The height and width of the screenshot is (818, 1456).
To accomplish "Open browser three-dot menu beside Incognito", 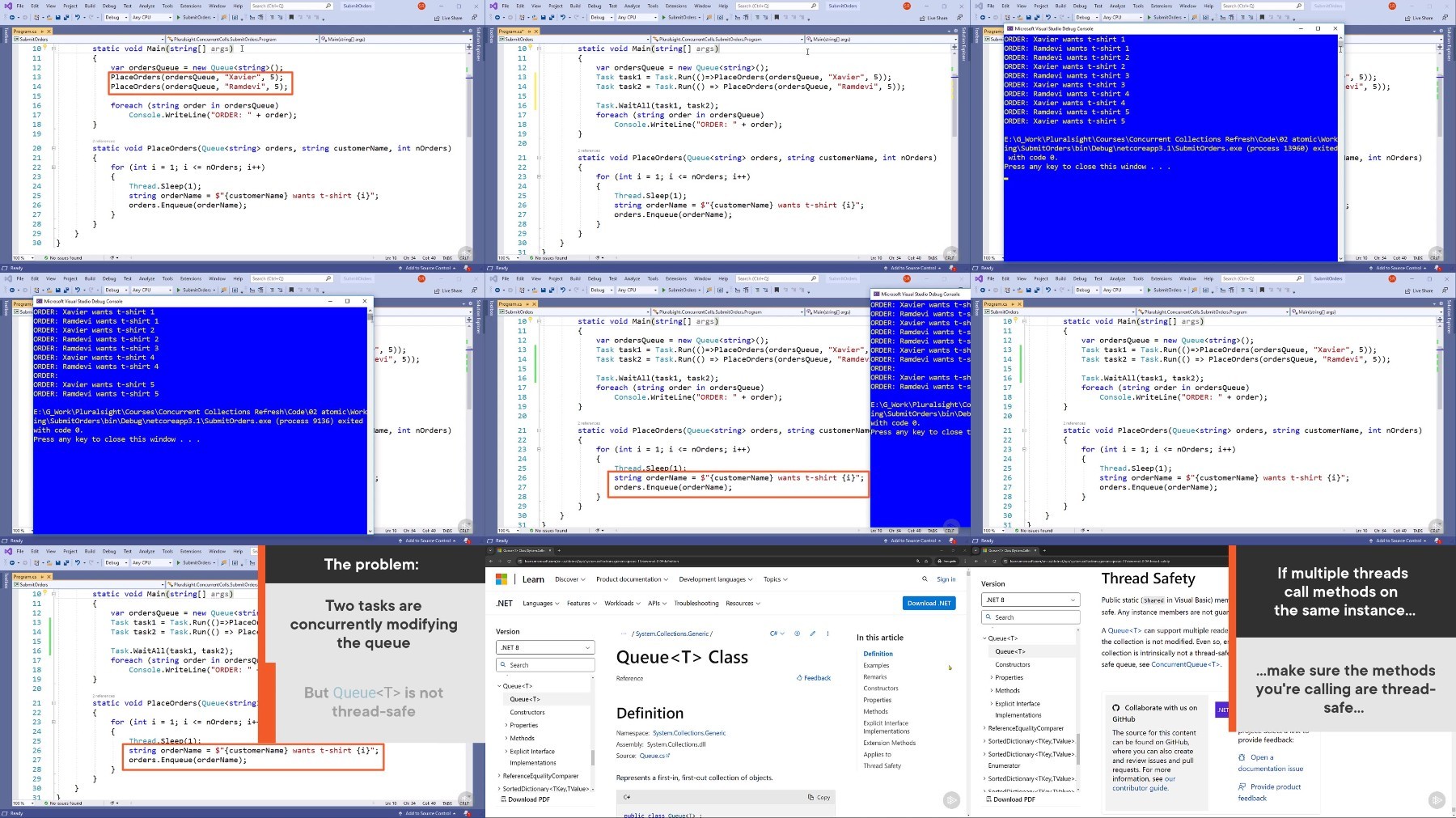I will click(964, 561).
